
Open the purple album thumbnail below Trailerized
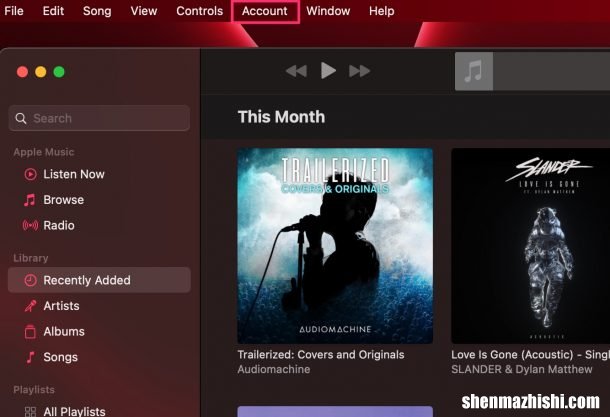335,412
